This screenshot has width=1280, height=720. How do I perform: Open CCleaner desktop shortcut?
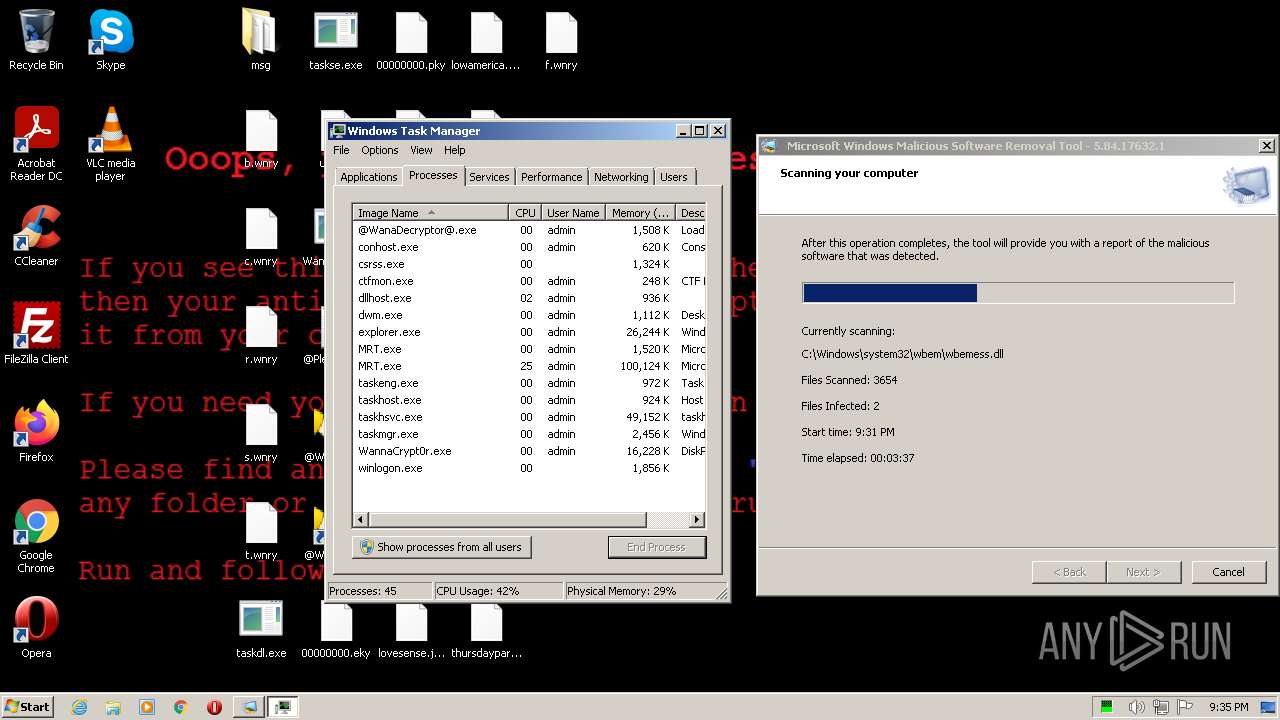[x=36, y=236]
